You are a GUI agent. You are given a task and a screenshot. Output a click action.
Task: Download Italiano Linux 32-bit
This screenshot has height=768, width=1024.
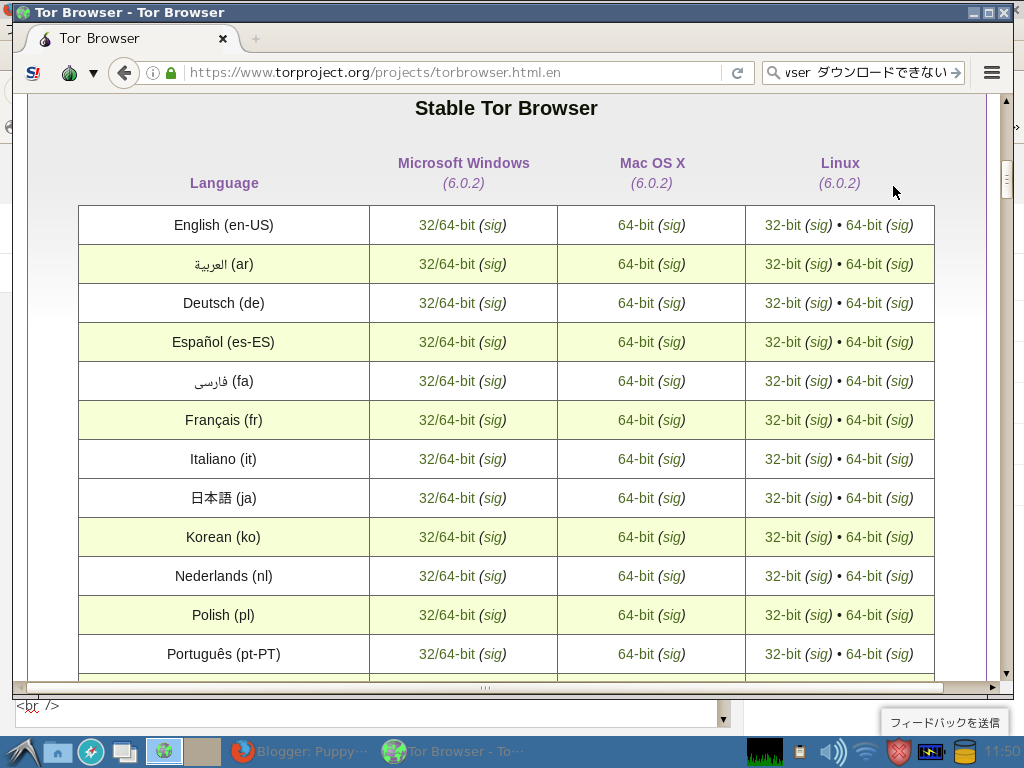tap(782, 459)
